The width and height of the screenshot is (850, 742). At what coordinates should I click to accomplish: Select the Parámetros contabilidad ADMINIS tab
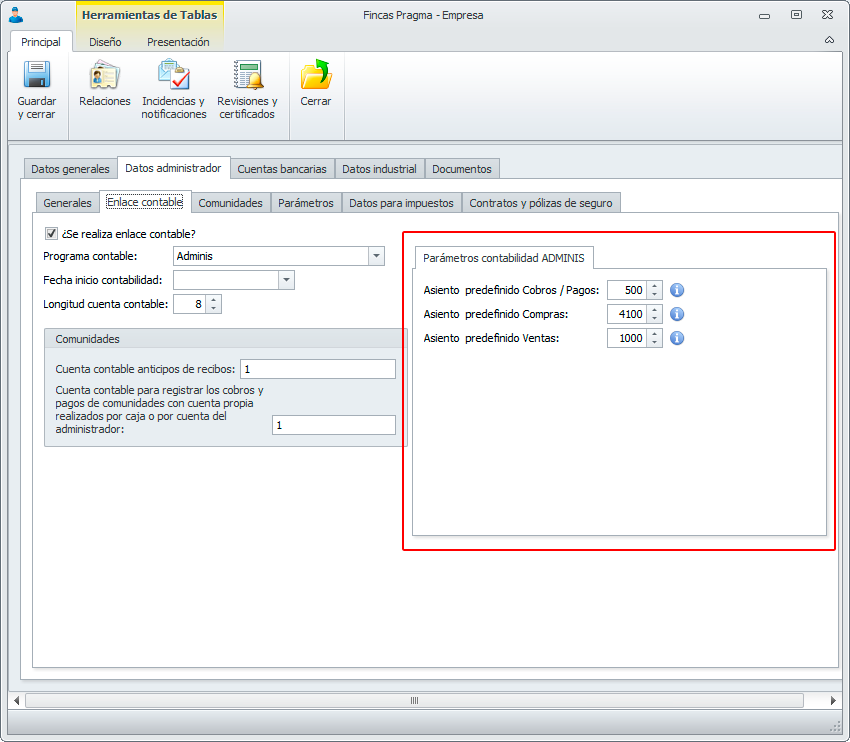[504, 258]
